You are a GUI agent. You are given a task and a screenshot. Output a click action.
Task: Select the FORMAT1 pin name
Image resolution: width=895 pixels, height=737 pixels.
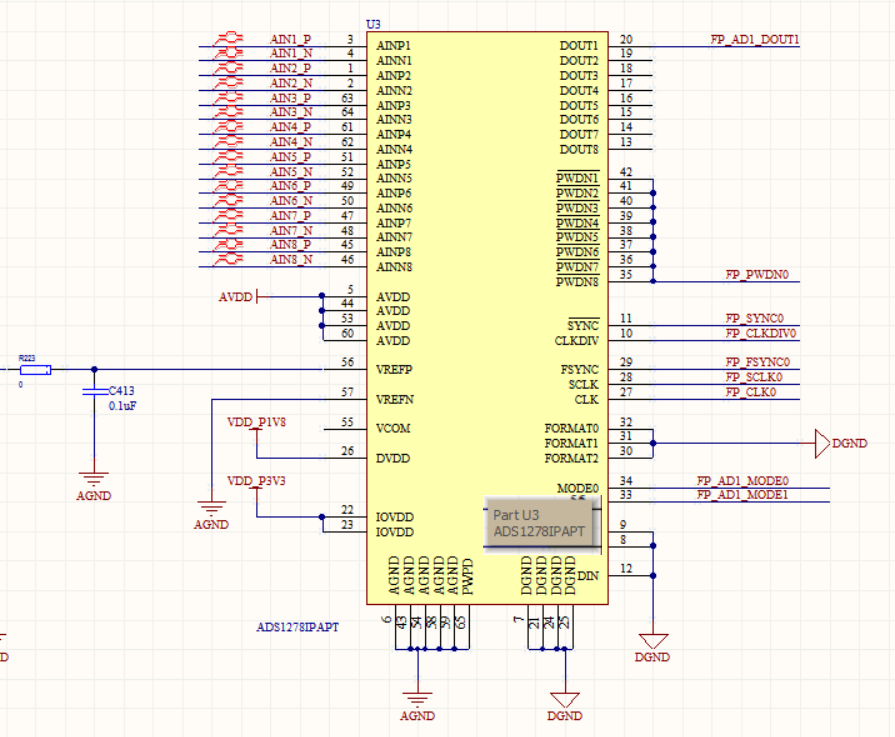pyautogui.click(x=571, y=444)
